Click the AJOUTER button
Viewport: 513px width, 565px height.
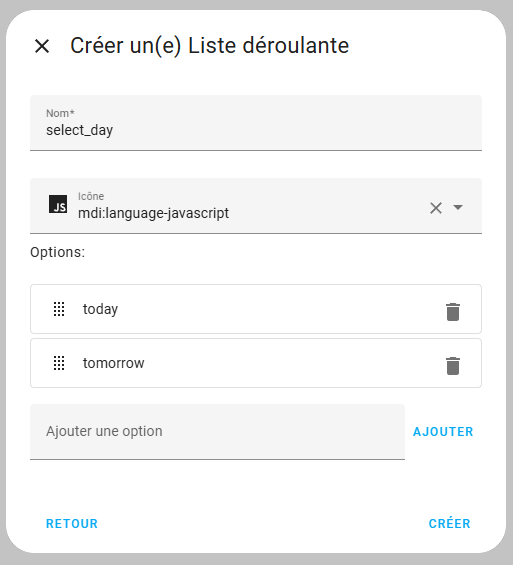tap(443, 432)
